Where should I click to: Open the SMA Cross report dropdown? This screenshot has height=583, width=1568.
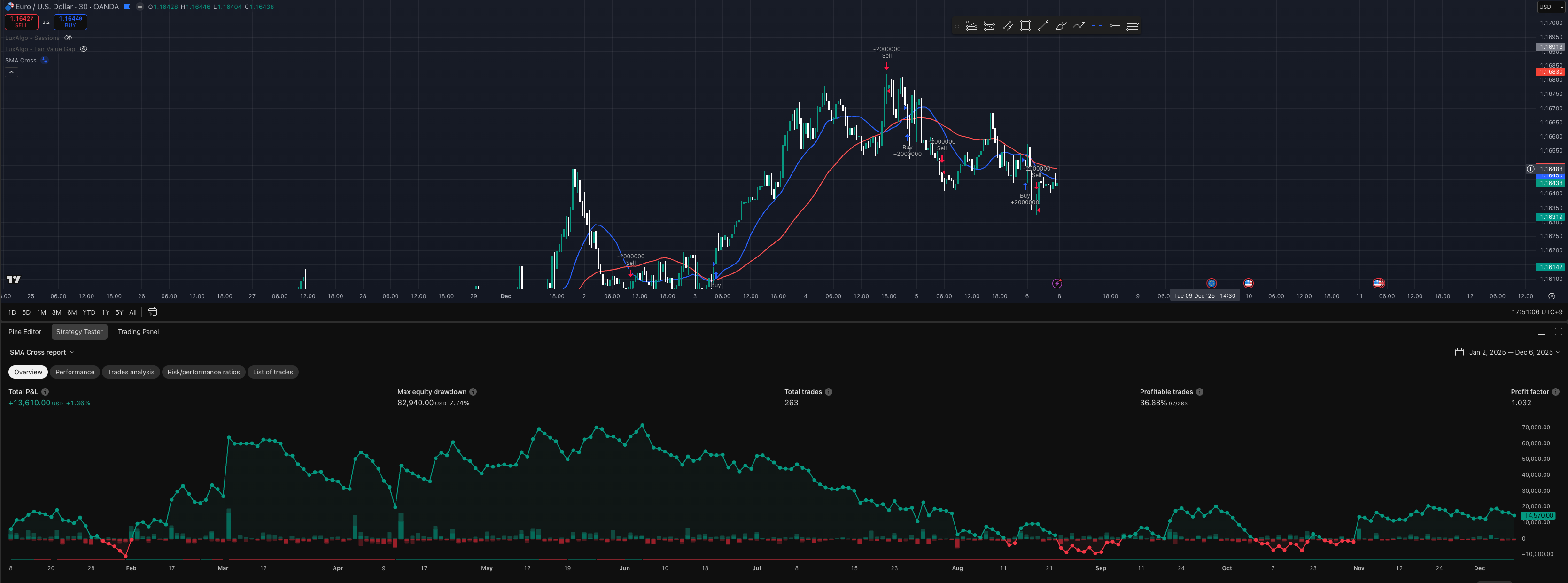click(x=42, y=352)
